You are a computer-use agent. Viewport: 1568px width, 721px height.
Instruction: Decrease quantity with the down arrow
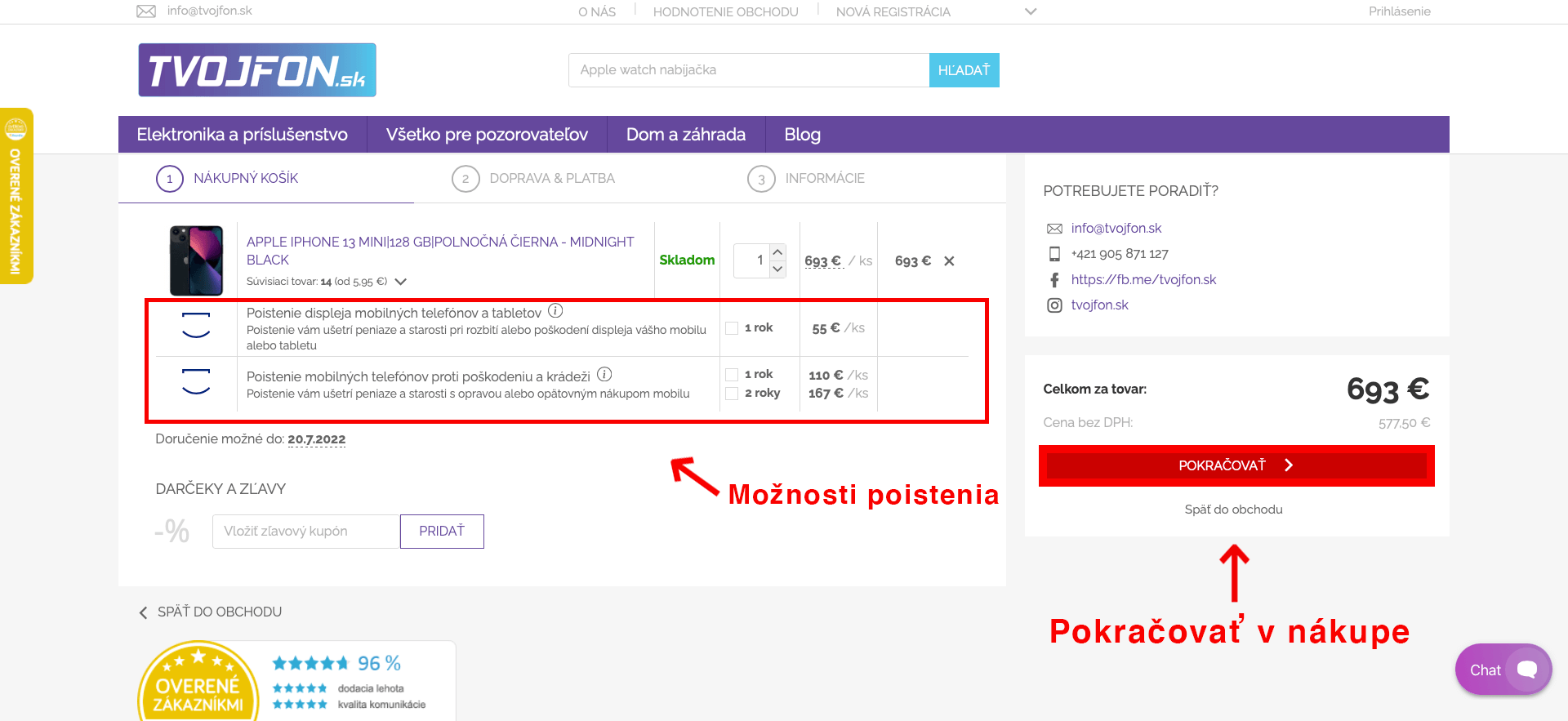coord(777,269)
